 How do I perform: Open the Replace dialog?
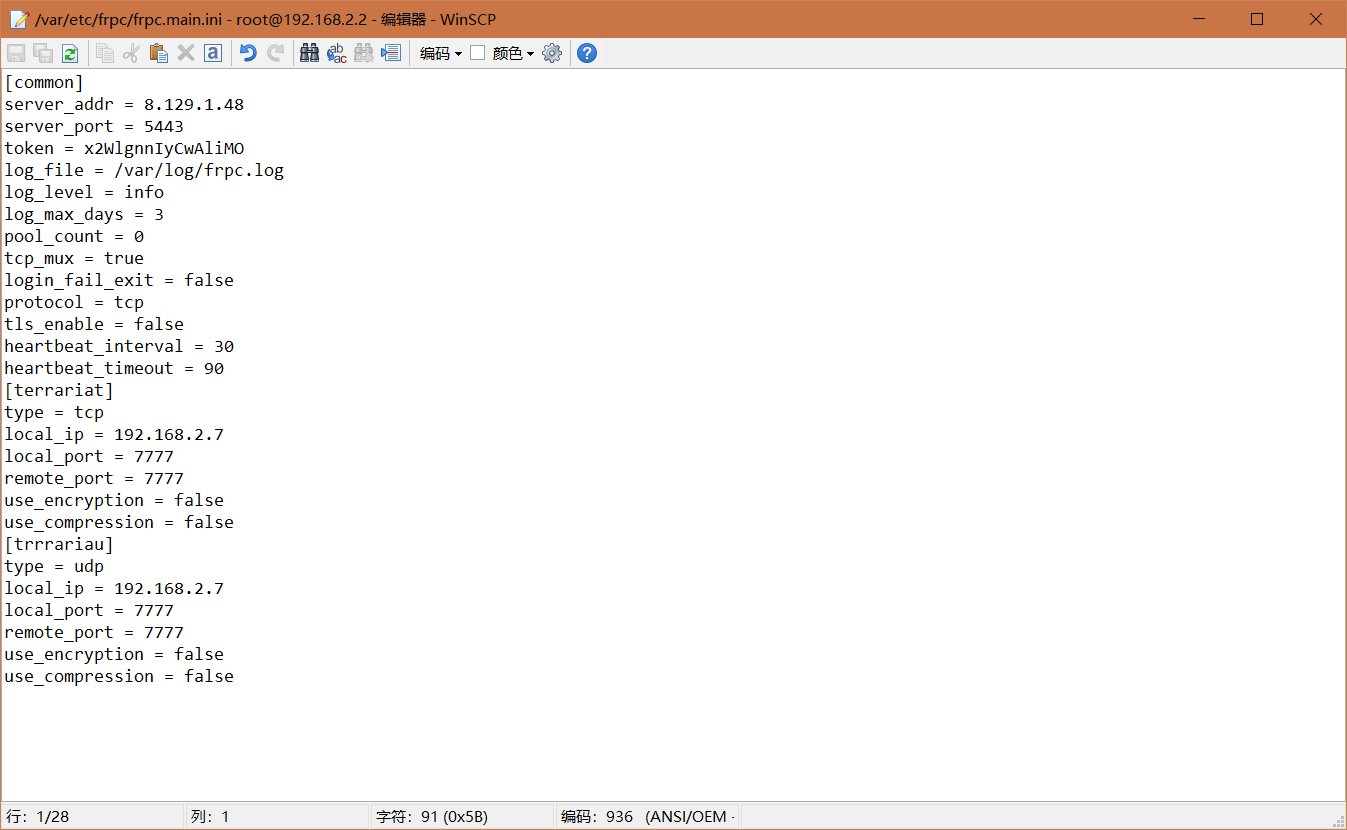coord(336,52)
